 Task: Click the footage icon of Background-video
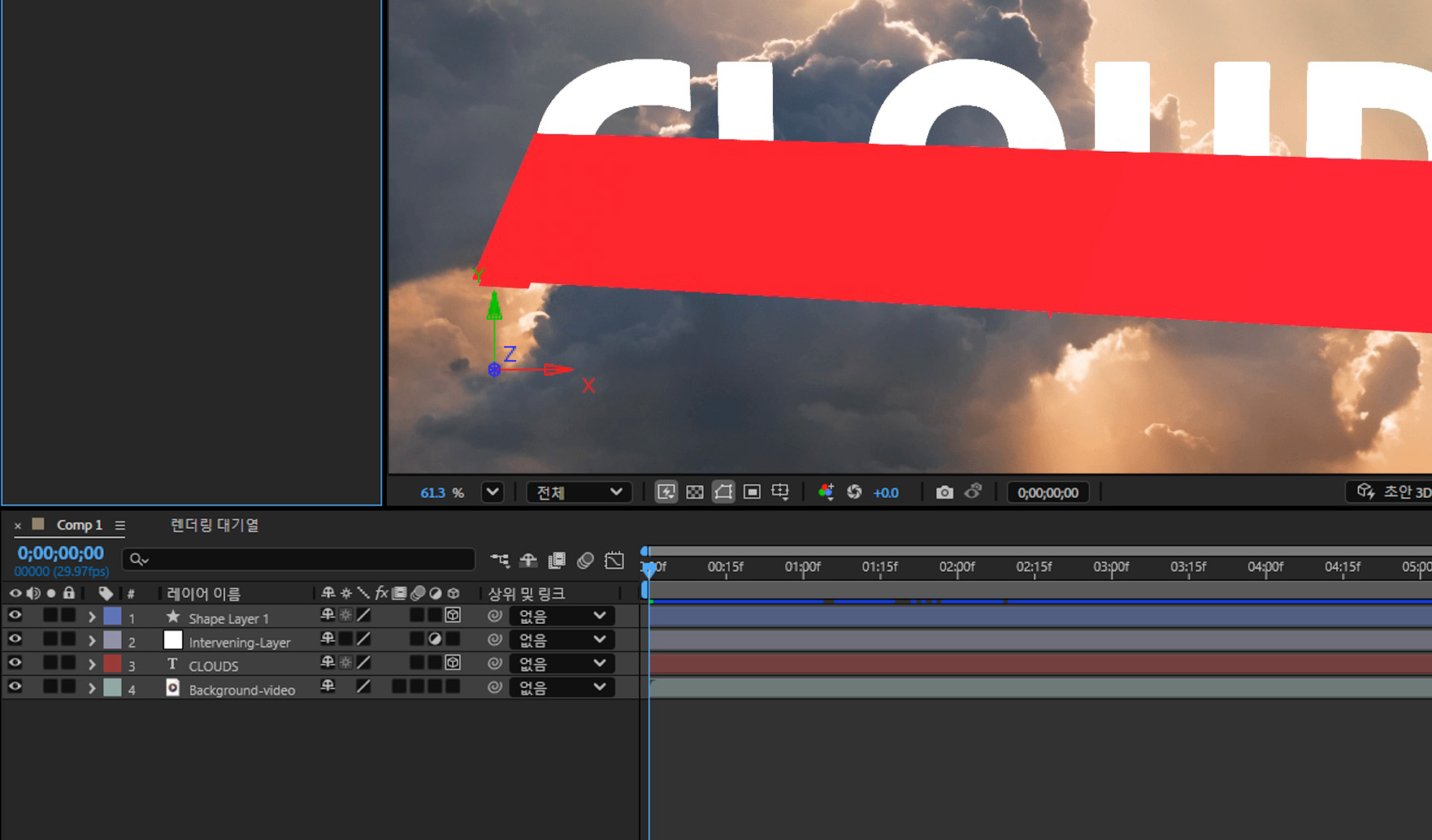(172, 687)
